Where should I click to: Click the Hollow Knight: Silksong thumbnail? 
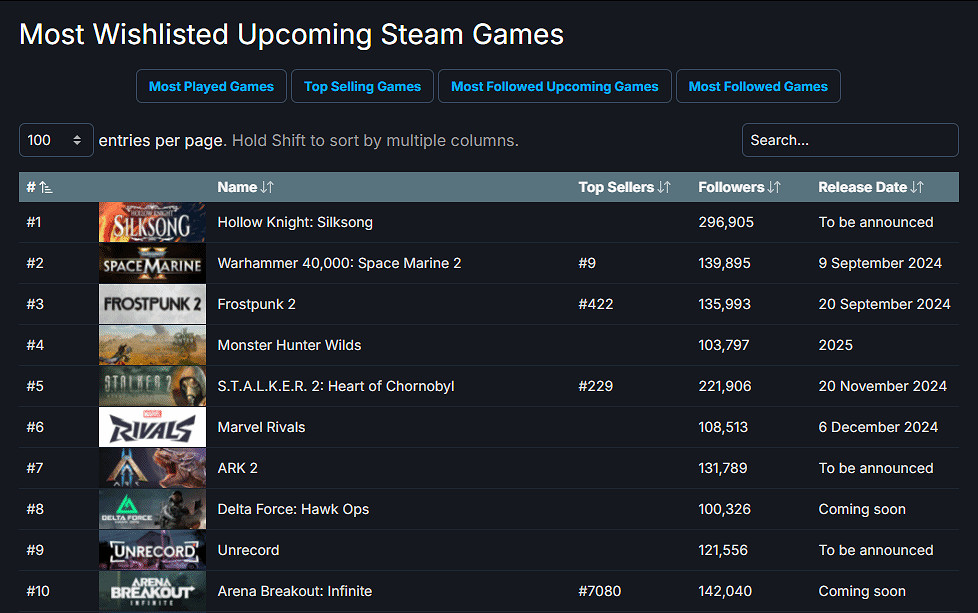tap(151, 221)
